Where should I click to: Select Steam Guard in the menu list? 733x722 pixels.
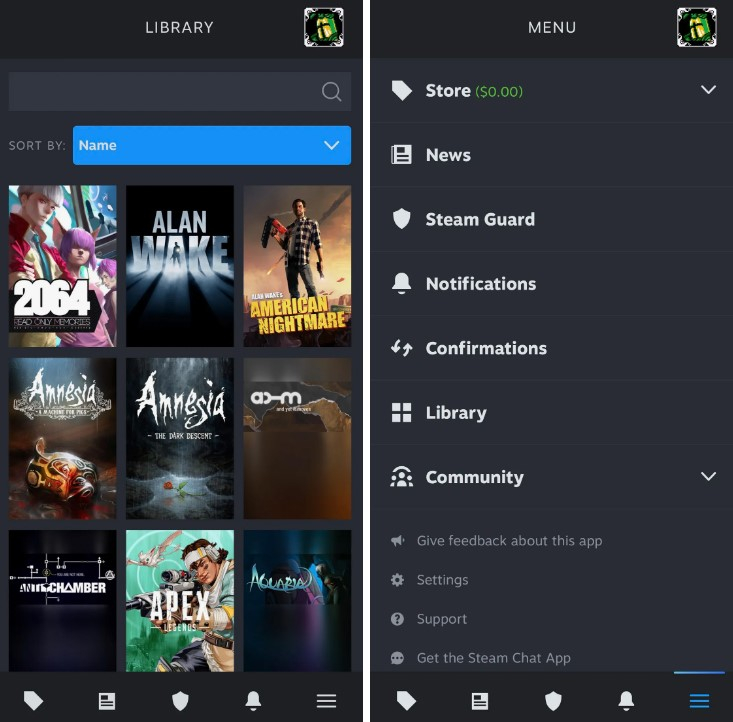[x=480, y=219]
